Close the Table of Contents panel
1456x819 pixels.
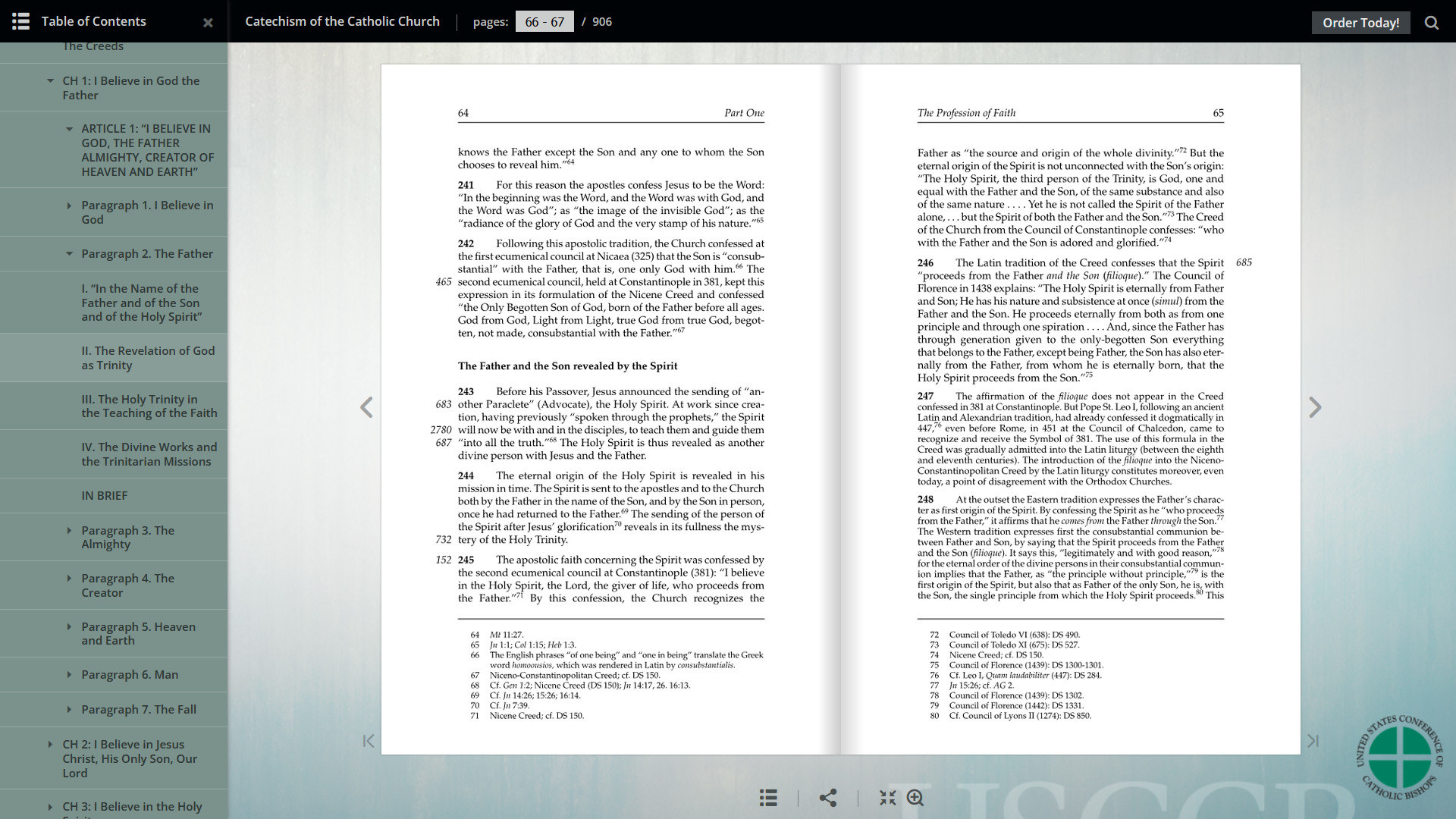208,23
